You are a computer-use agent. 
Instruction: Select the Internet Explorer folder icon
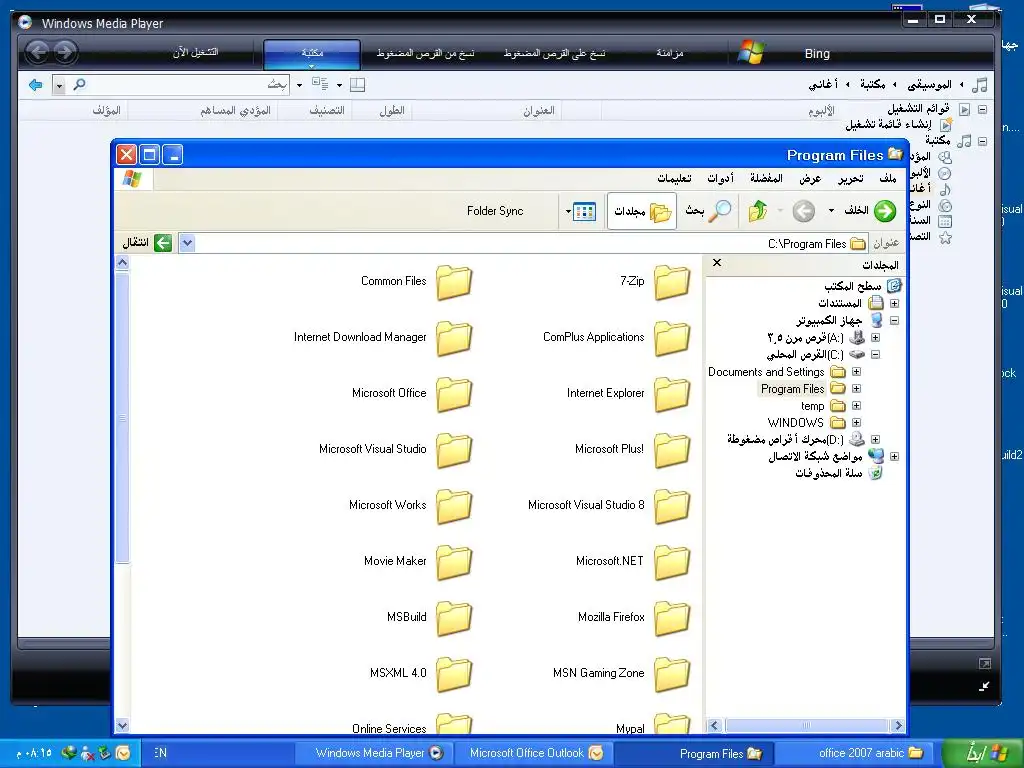pos(672,394)
